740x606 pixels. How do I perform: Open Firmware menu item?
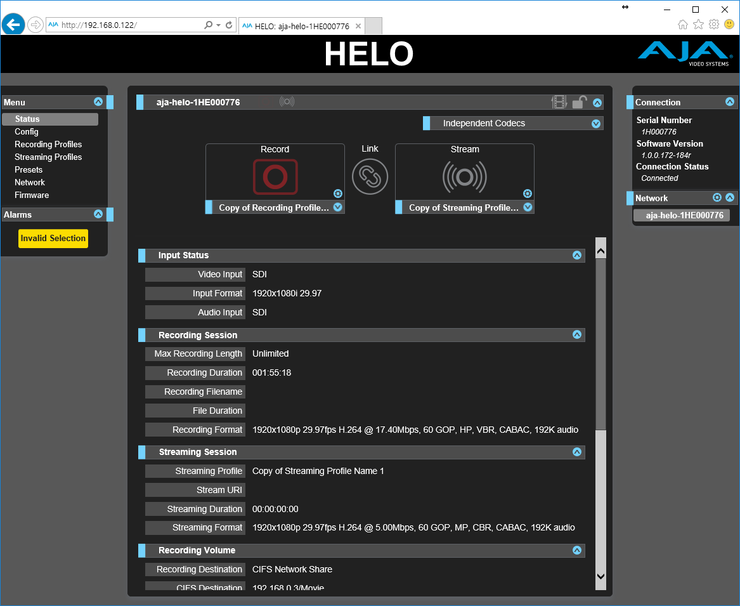click(32, 195)
